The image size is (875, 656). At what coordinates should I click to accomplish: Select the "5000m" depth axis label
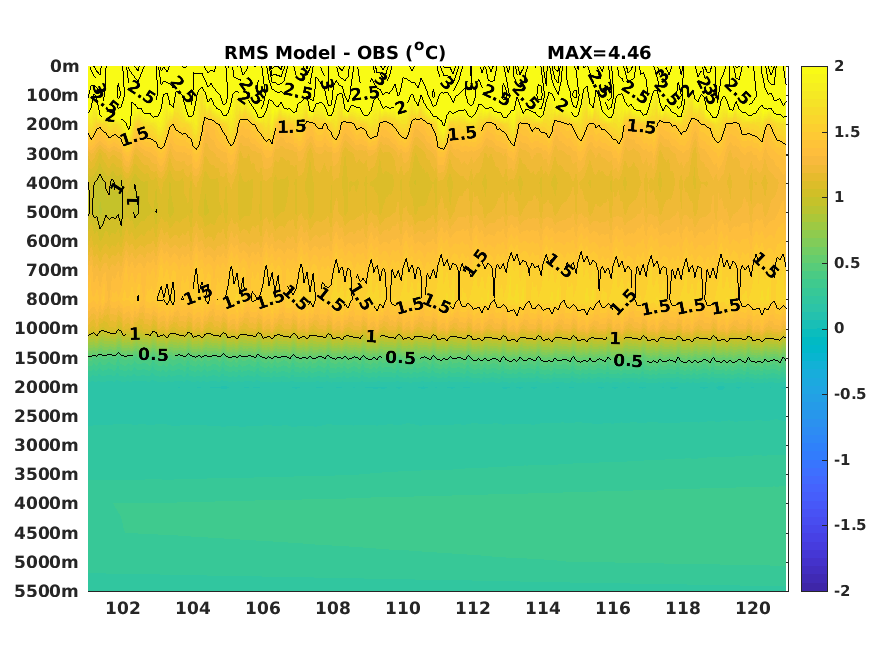click(47, 562)
